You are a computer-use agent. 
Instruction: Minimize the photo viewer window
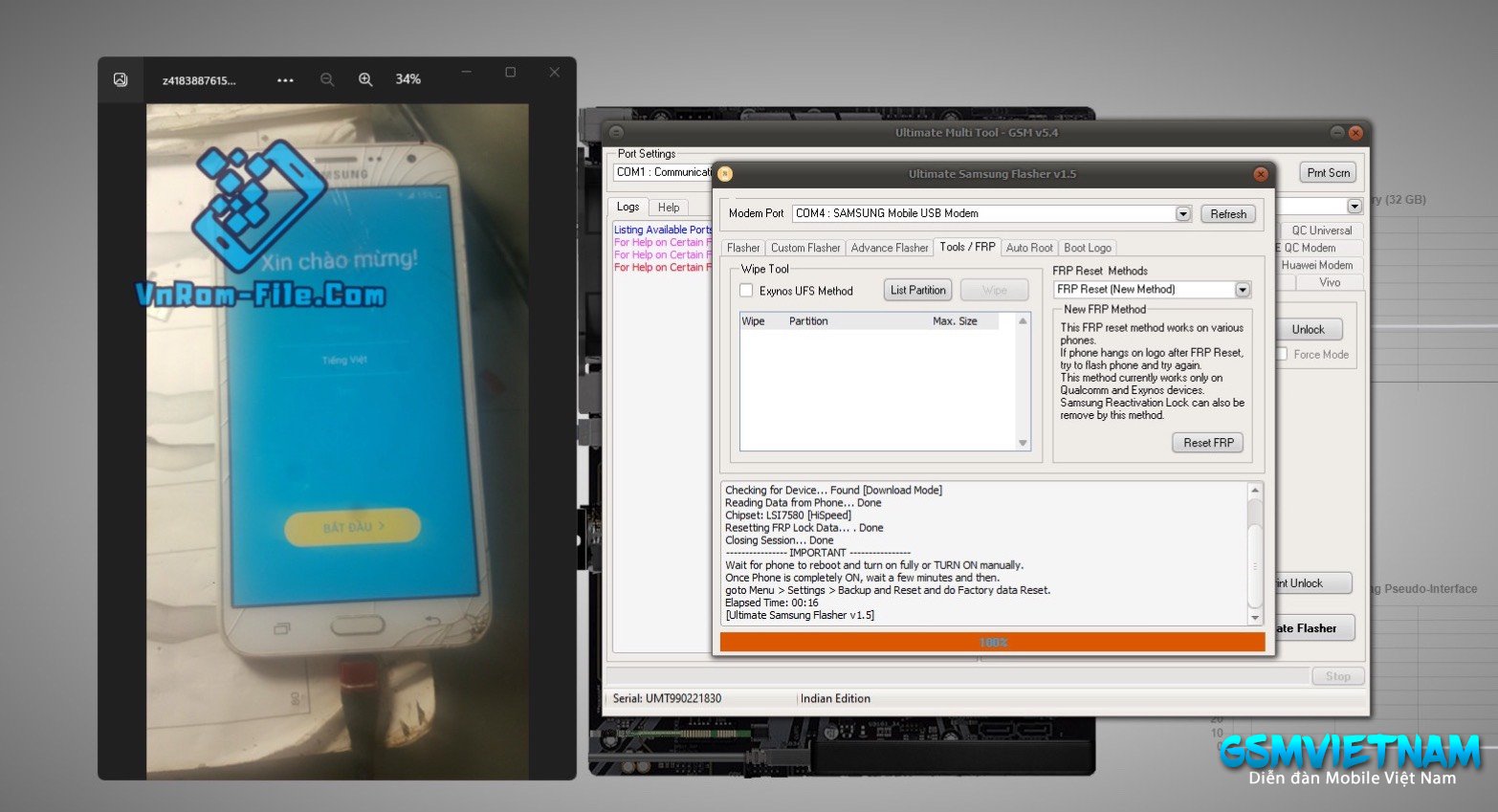tap(467, 72)
